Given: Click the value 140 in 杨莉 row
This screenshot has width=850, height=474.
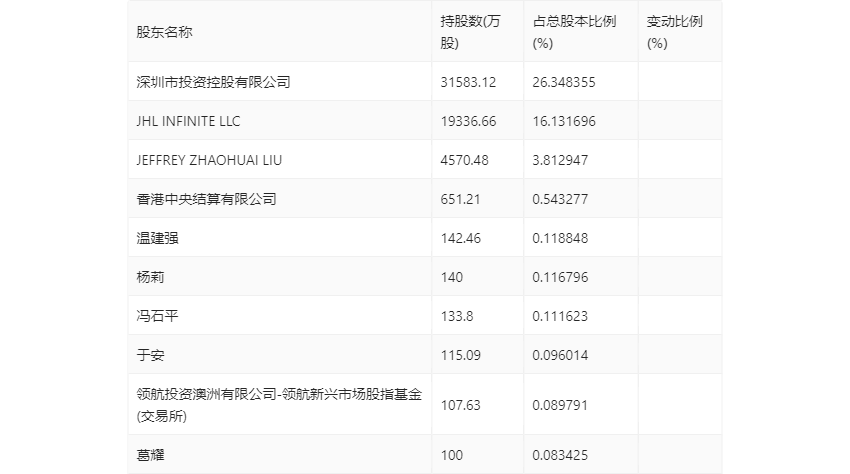Looking at the screenshot, I should (452, 277).
